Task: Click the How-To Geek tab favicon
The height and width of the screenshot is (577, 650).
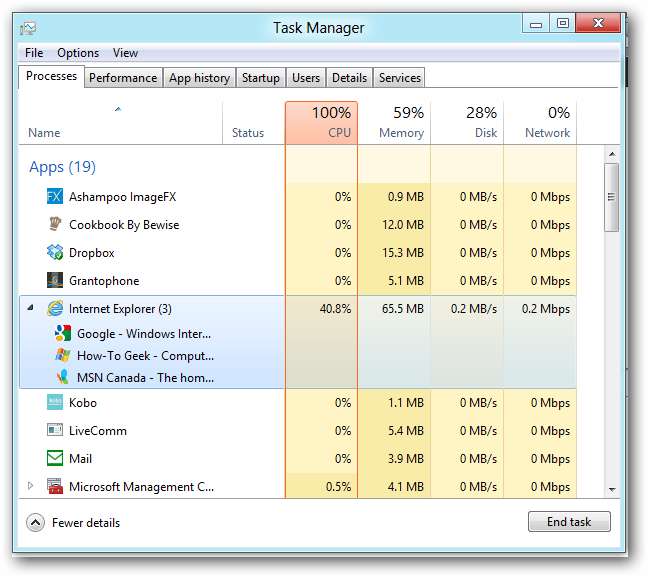Action: (x=63, y=355)
